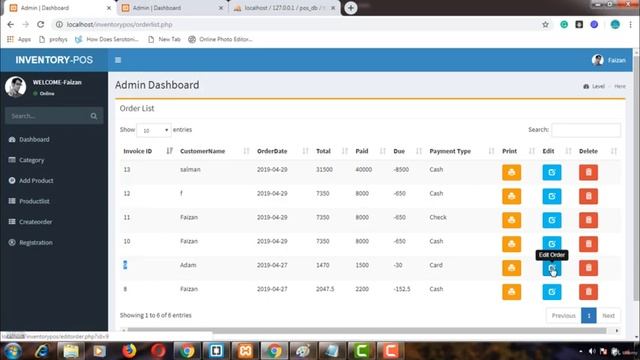The width and height of the screenshot is (640, 360).
Task: Edit Adam's order
Action: (x=551, y=268)
